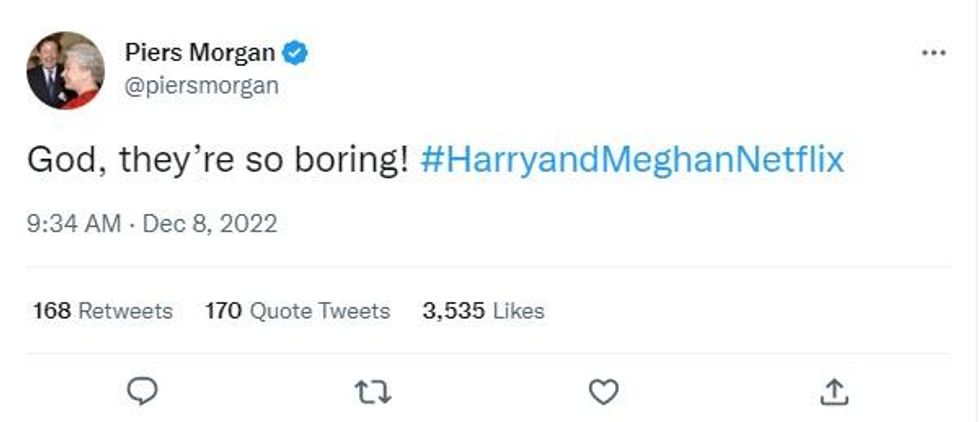Show who gave the 3,535 Likes

pyautogui.click(x=483, y=311)
